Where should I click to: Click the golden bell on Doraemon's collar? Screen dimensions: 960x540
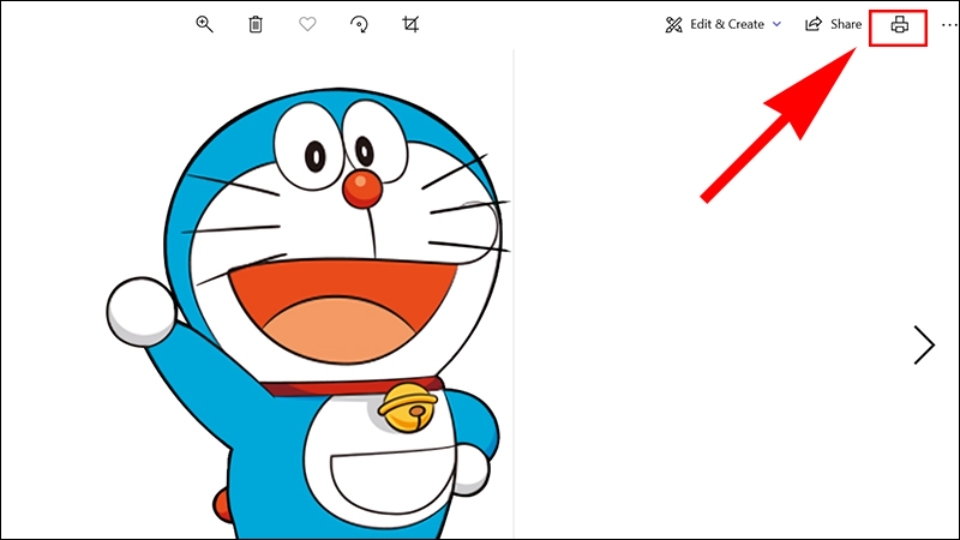408,408
